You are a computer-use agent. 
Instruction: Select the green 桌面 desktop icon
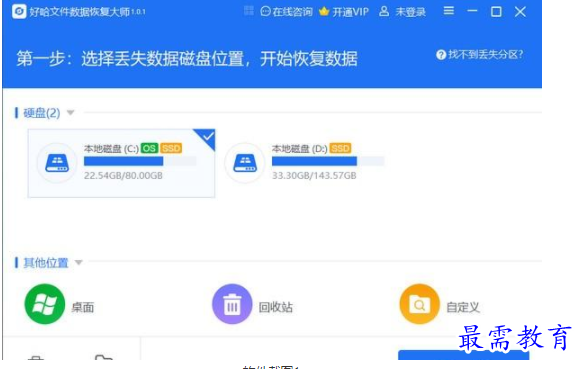(45, 304)
